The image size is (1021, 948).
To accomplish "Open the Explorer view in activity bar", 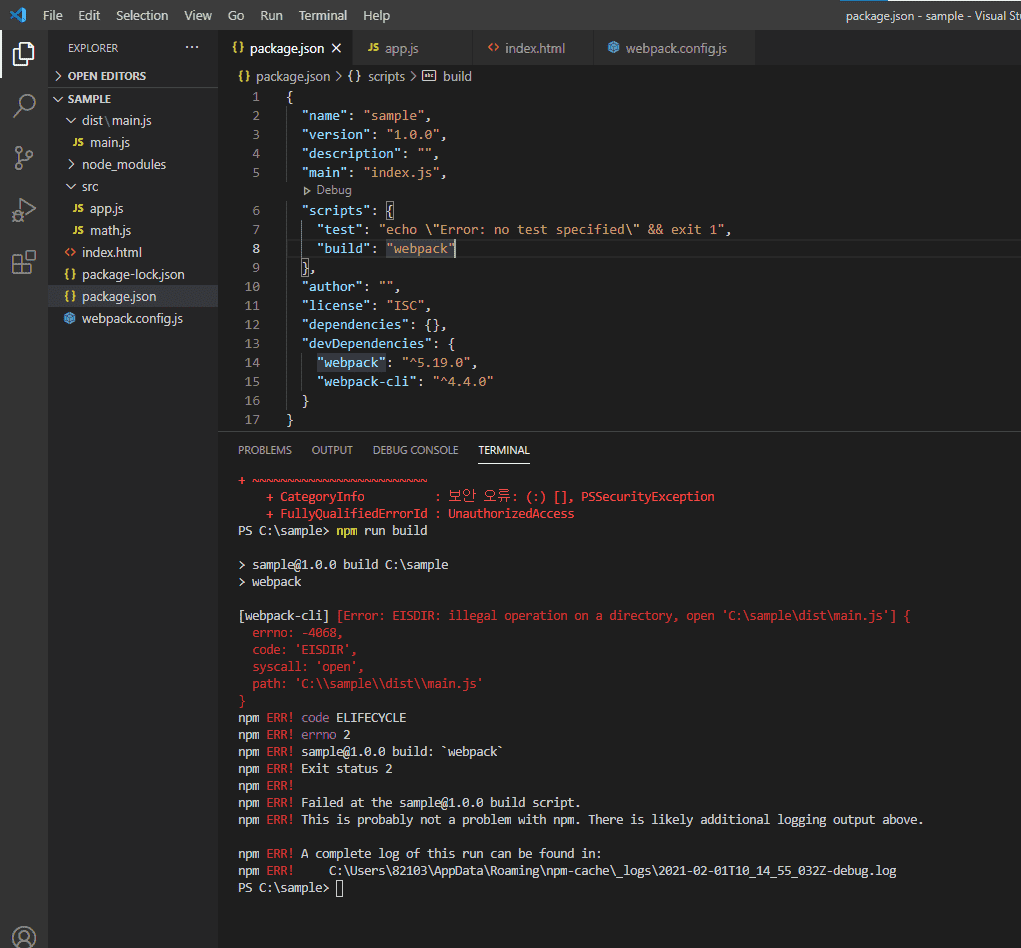I will point(24,54).
